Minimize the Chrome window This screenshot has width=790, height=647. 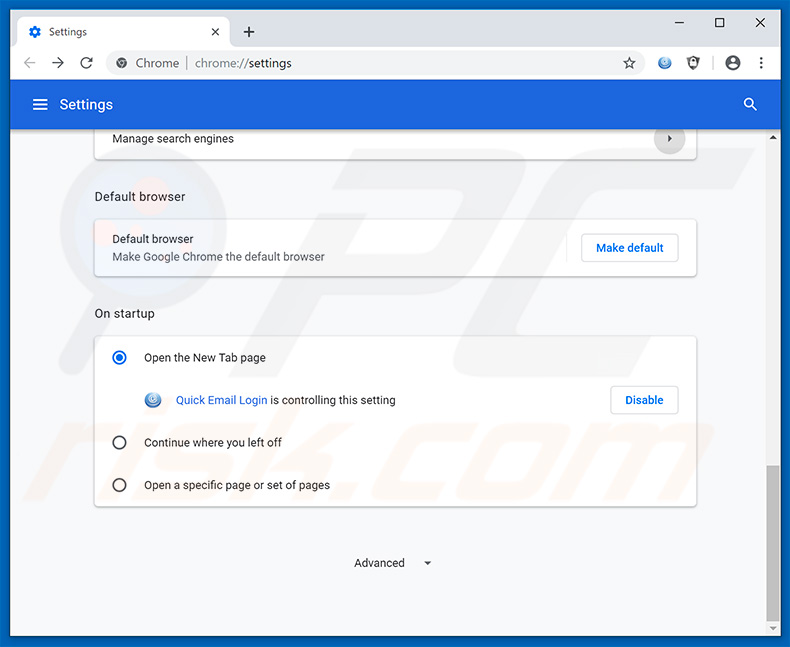679,23
